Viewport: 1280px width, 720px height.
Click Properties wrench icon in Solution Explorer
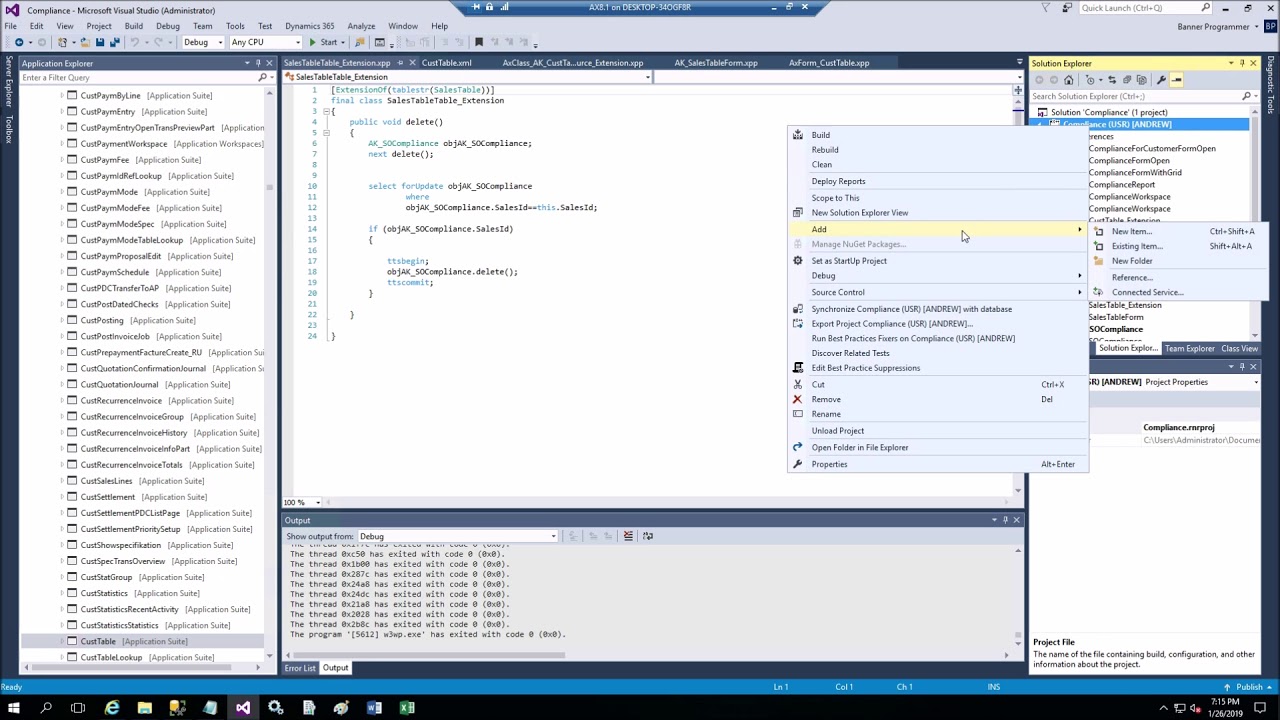click(x=1161, y=80)
